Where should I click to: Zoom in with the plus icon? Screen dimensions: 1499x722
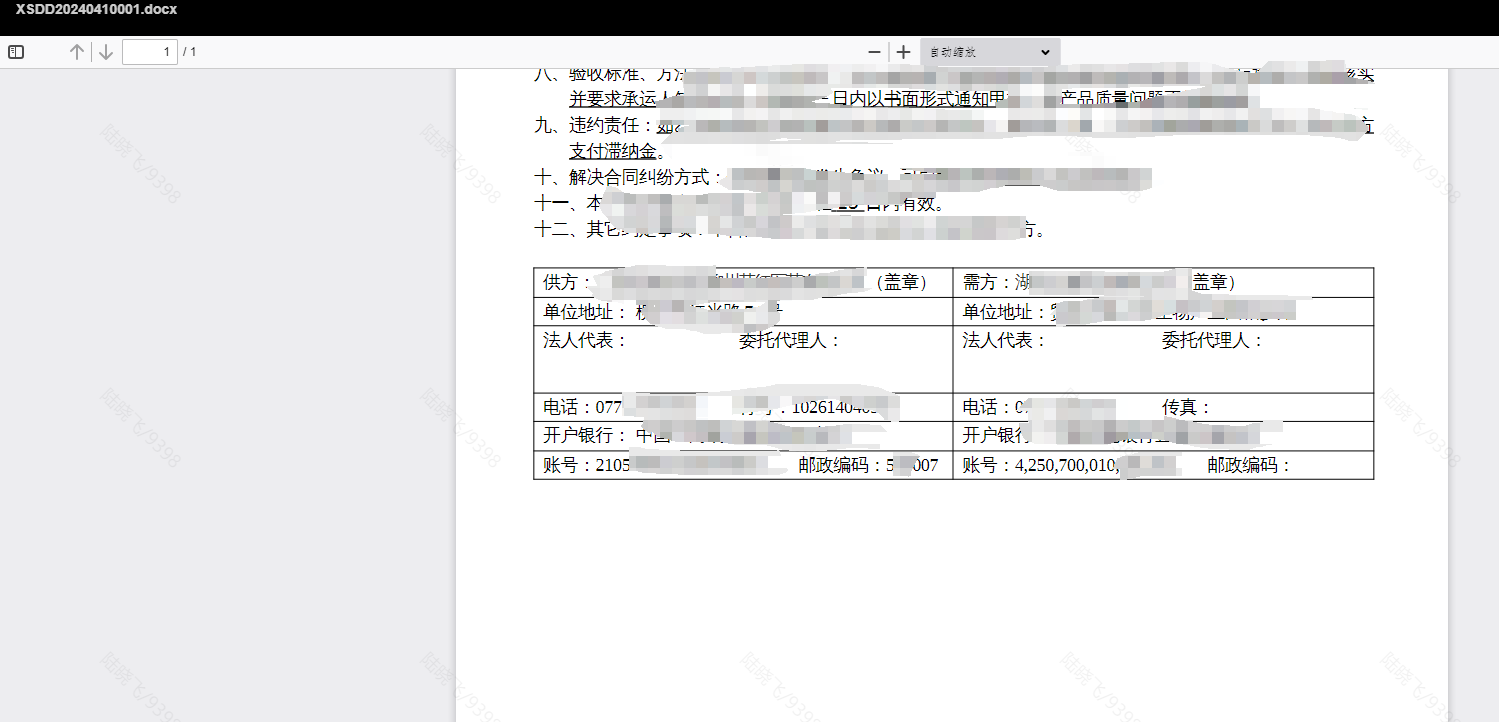[904, 52]
